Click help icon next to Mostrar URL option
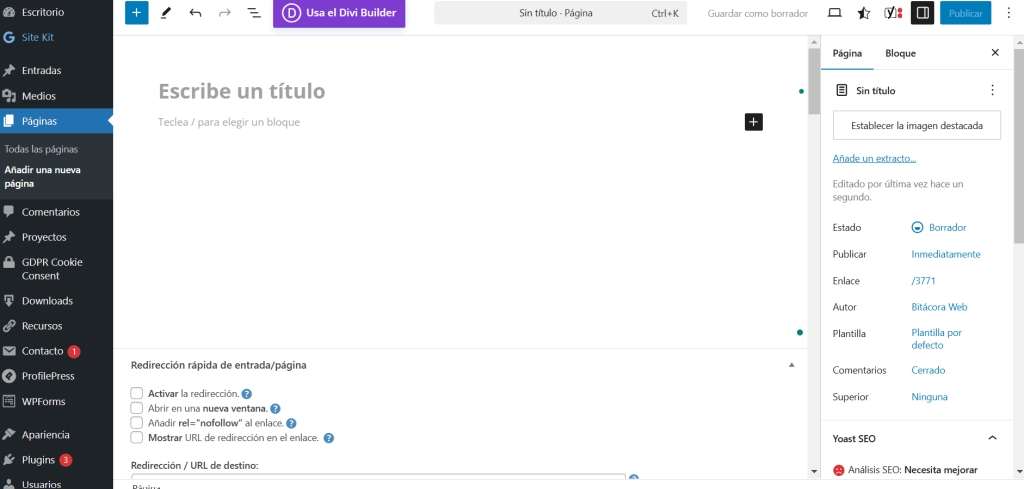Screen dimensions: 1024x489 329,438
